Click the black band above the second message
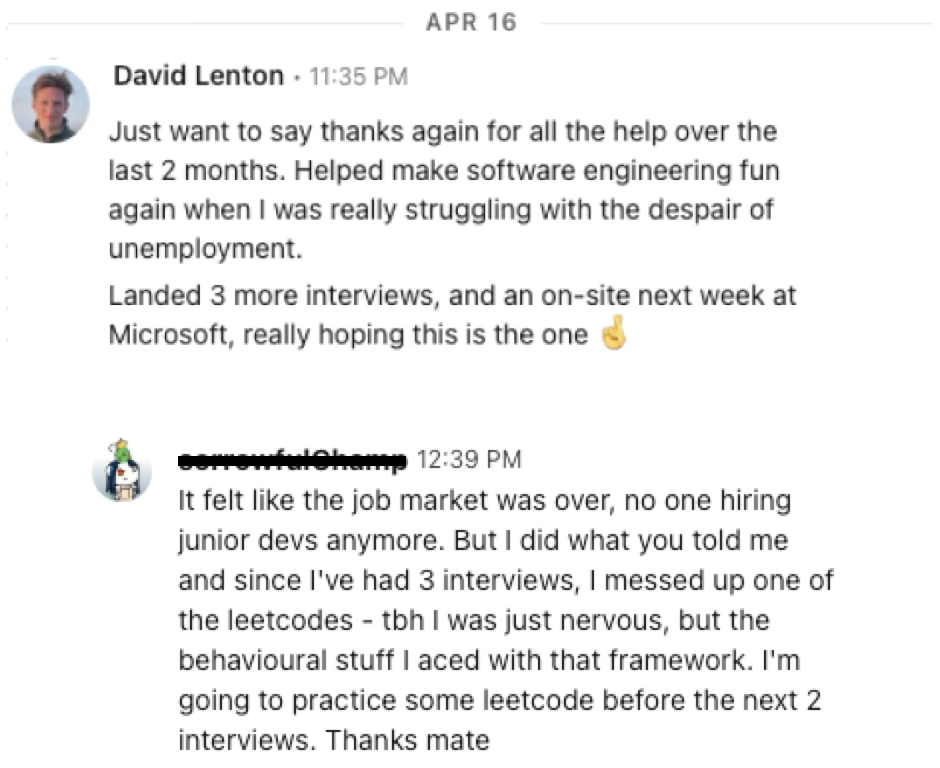The image size is (940, 768). [470, 396]
